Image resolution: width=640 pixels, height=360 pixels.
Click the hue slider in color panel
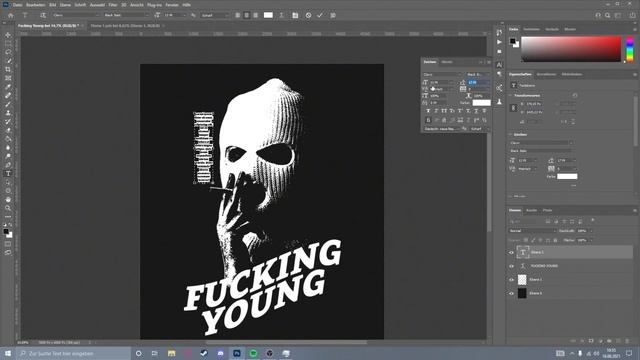[630, 49]
